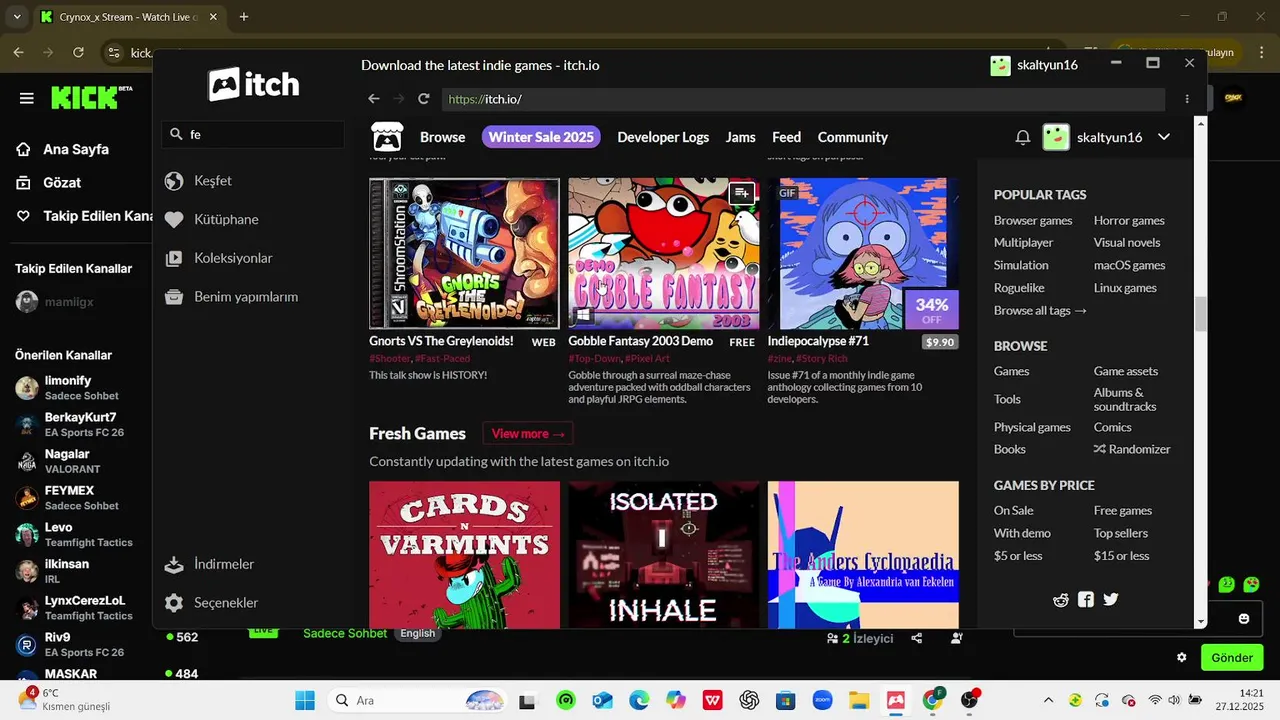Open the Browse menu
Image resolution: width=1280 pixels, height=720 pixels.
(442, 137)
